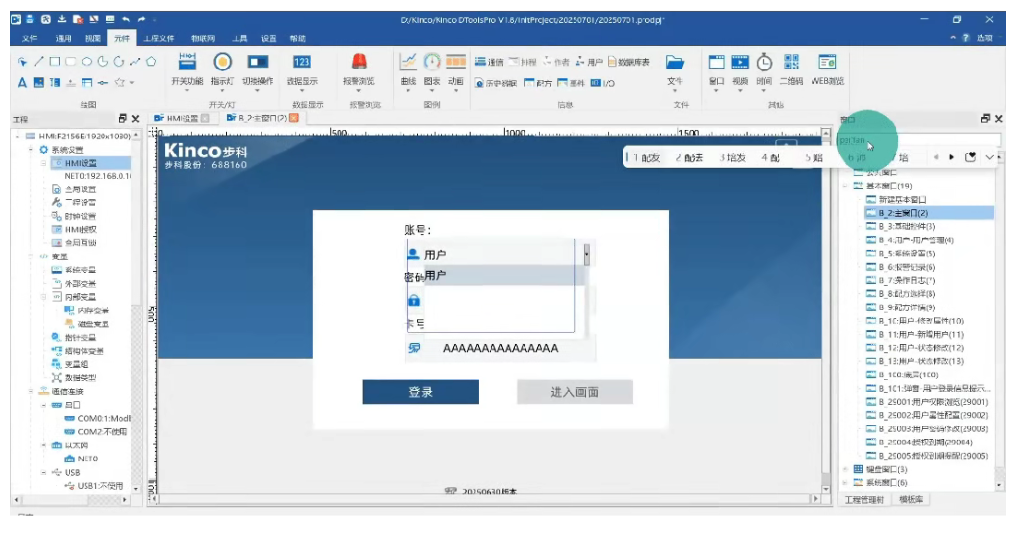Viewport: 1017px width, 535px height.
Task: Switch to the 工程文件 ribbon tab
Action: 158,38
